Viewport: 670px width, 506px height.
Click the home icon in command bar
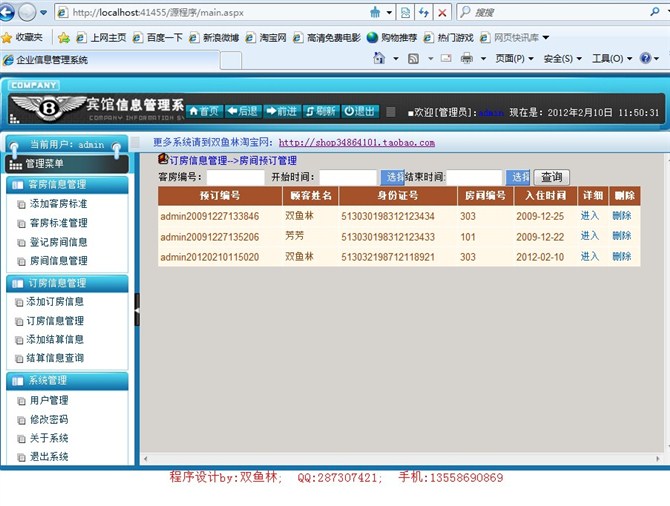(379, 58)
